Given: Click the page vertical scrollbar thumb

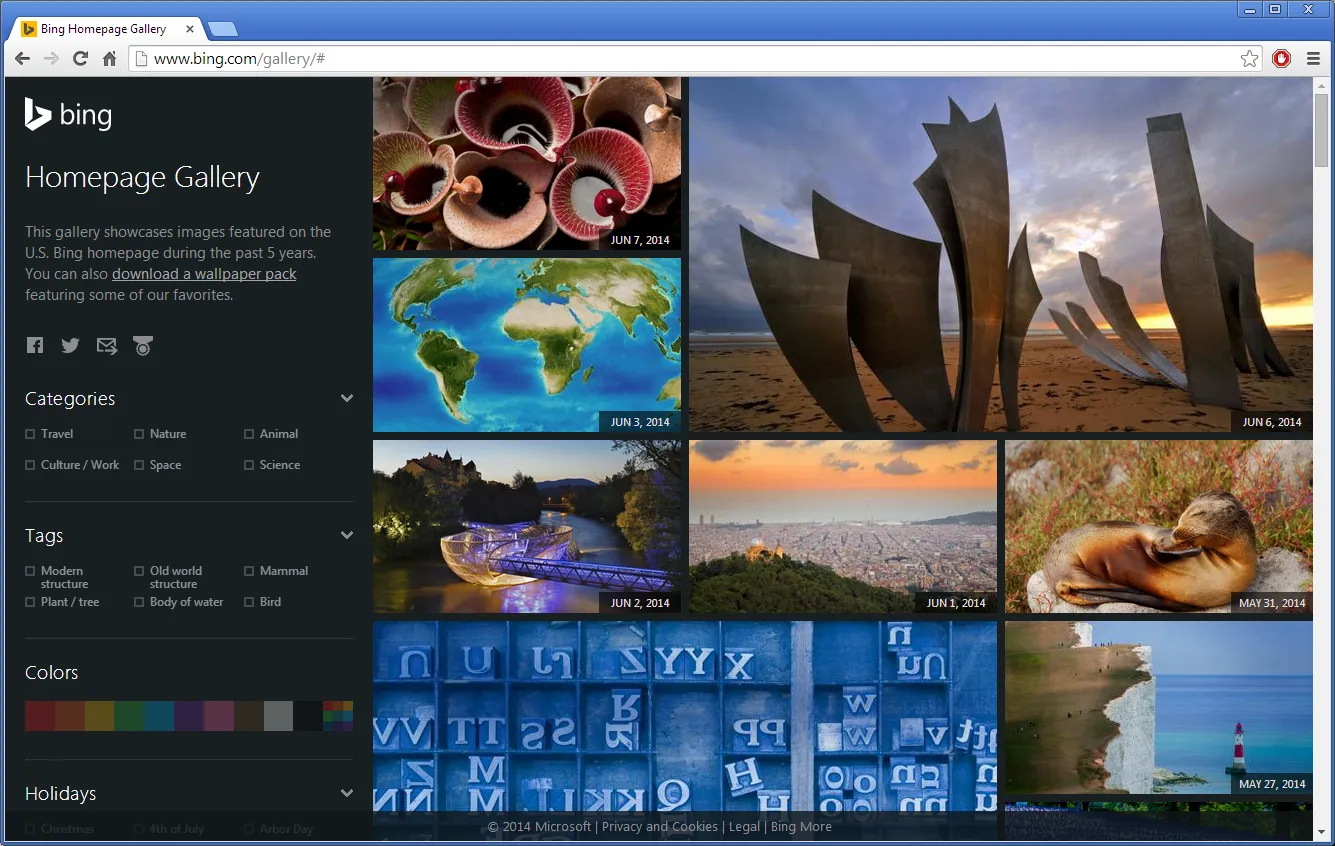Looking at the screenshot, I should 1321,128.
